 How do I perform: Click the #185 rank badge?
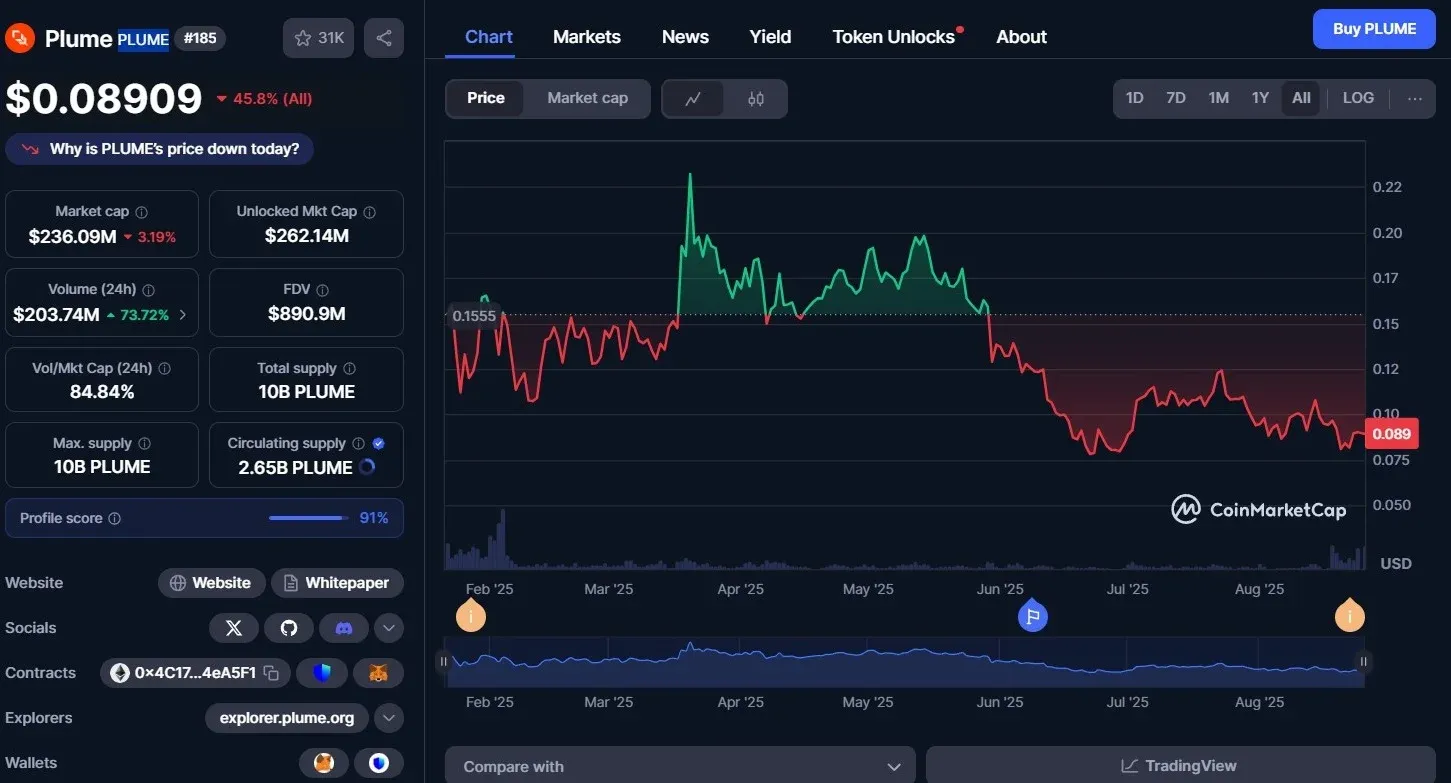200,39
